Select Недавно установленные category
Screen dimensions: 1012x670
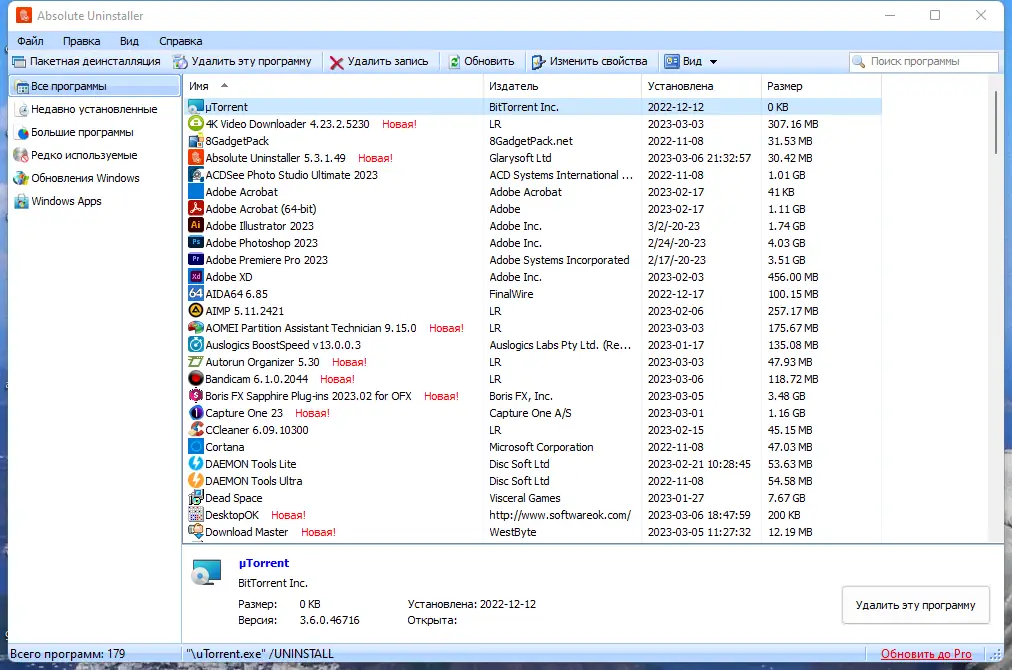point(94,109)
